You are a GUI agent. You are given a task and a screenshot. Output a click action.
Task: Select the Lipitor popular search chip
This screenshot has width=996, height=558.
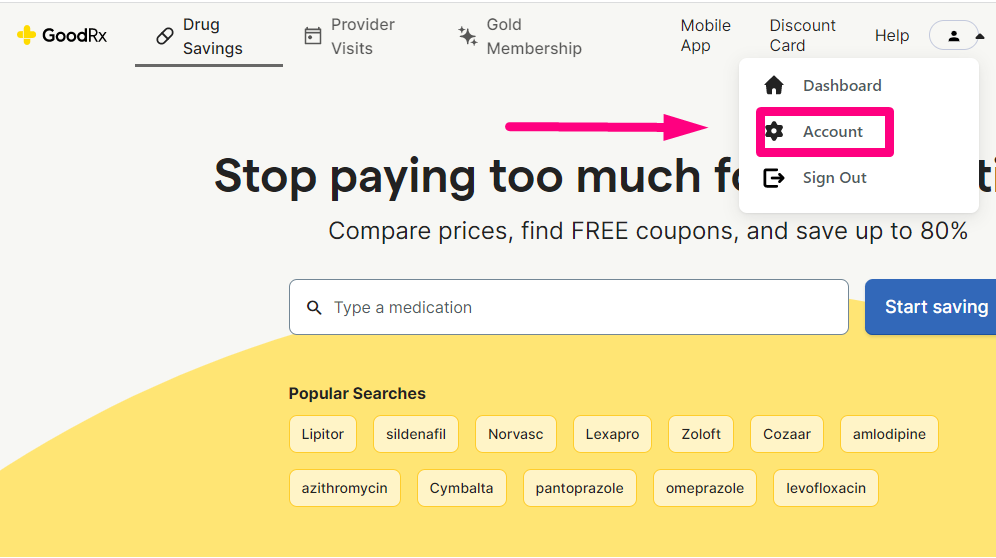(x=323, y=434)
